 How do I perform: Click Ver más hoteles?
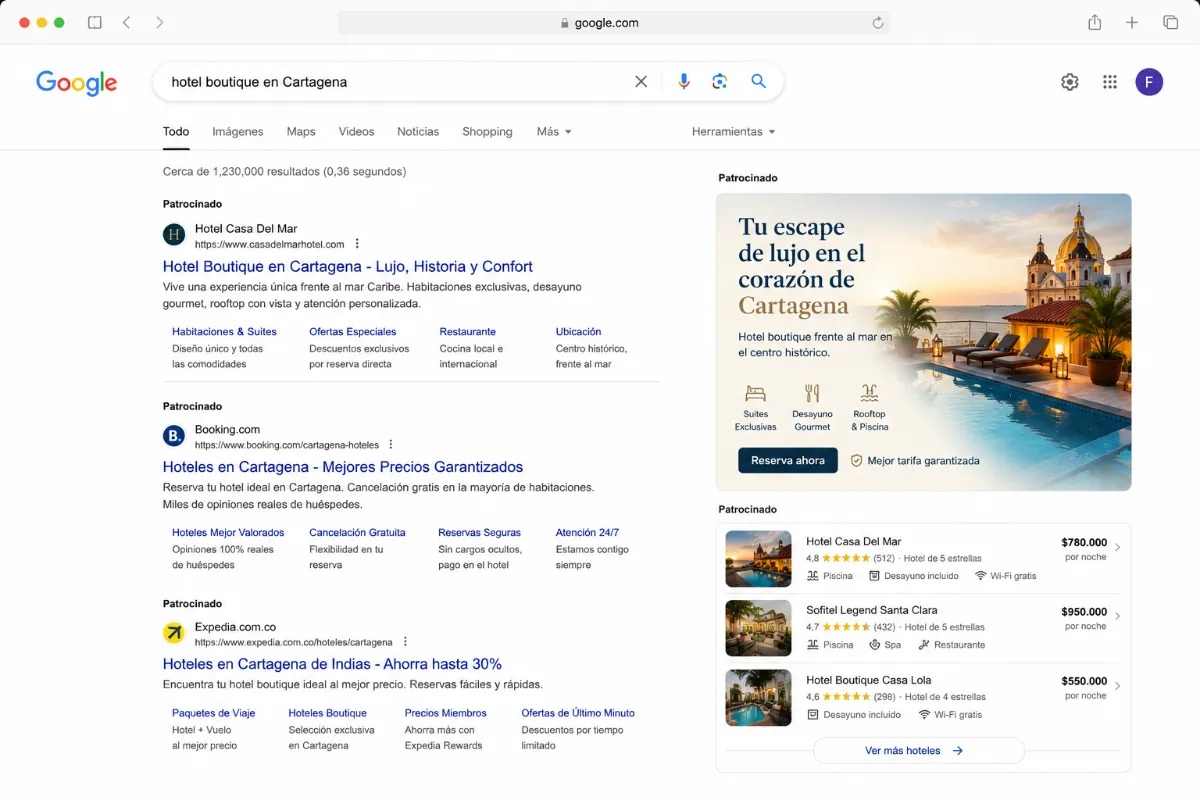[x=918, y=750]
